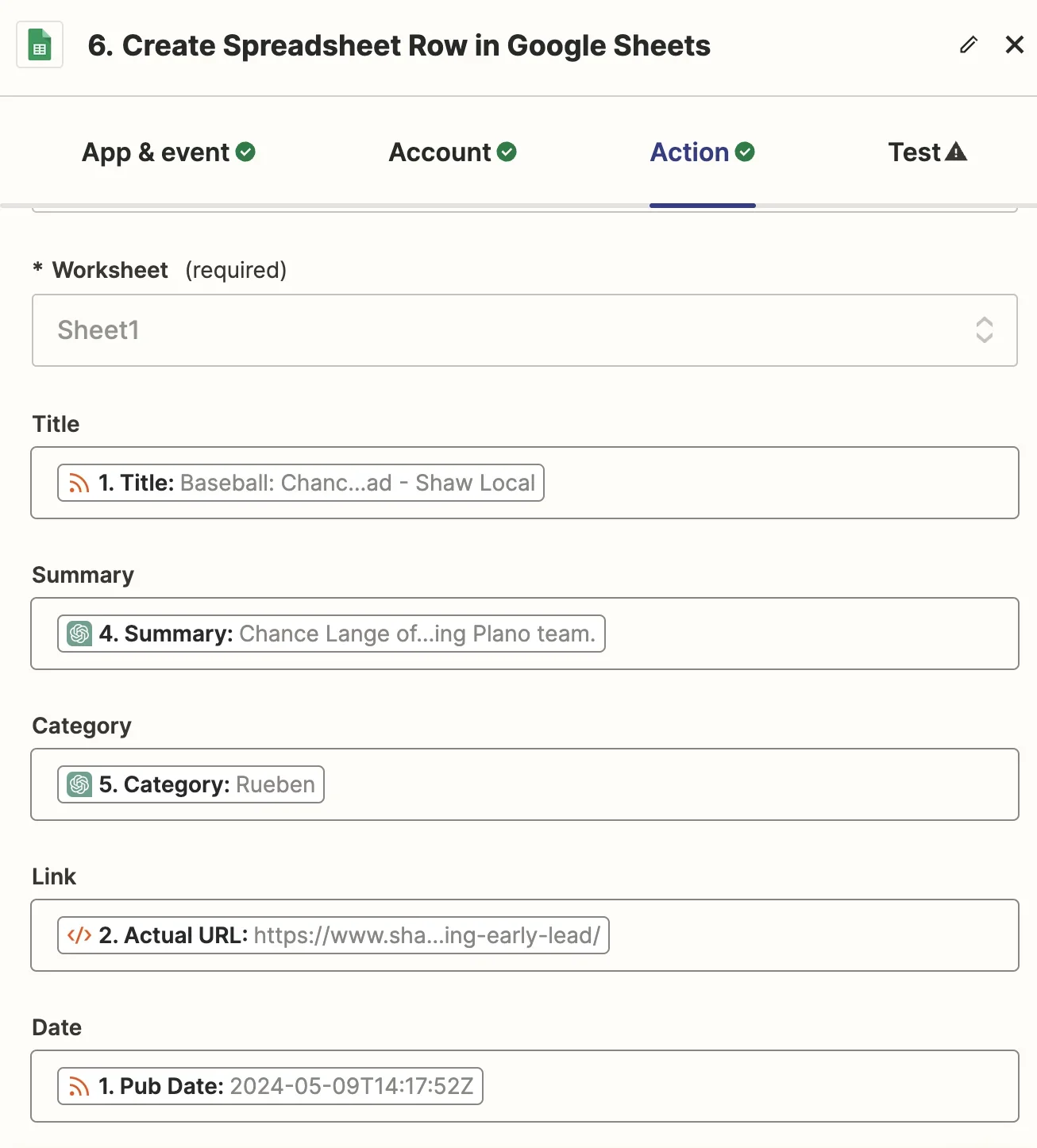Click the ChatGPT icon in Category pill

click(79, 784)
